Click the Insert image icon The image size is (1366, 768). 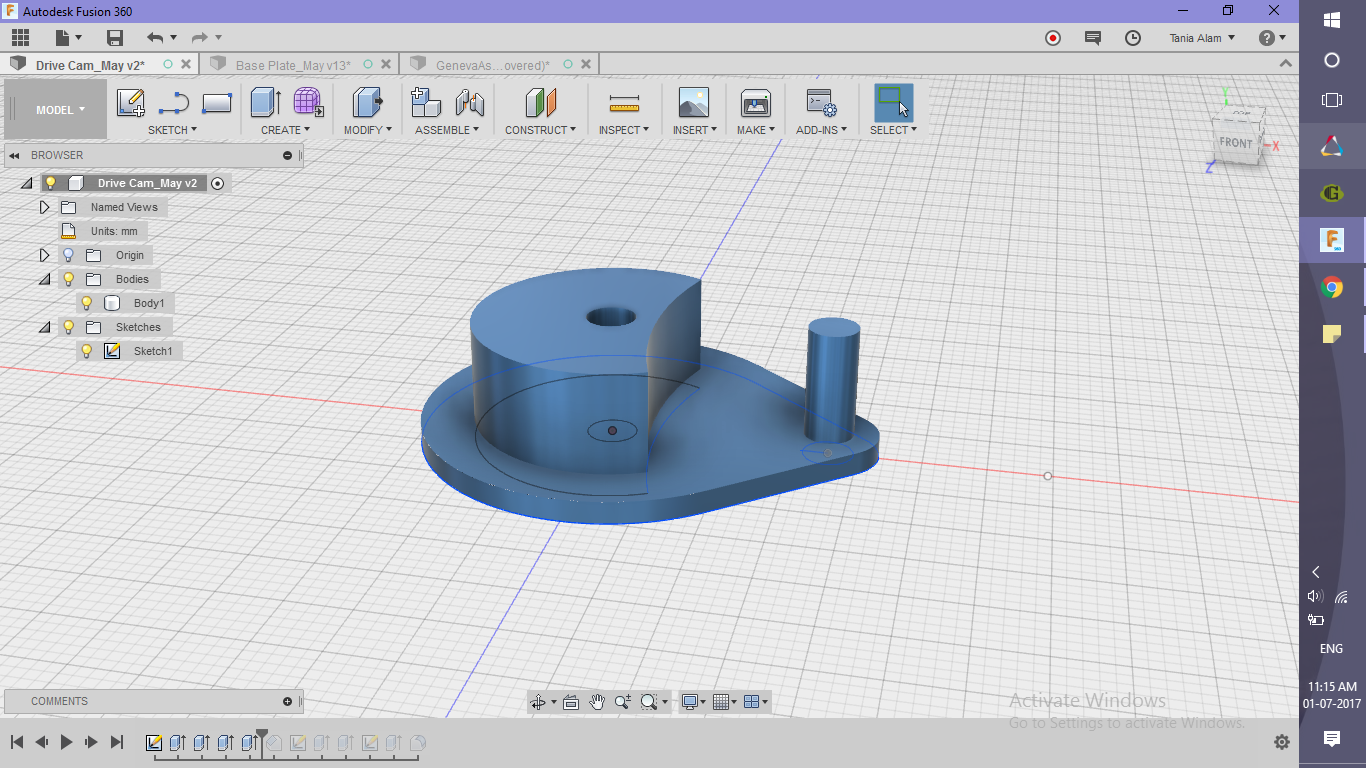[693, 103]
